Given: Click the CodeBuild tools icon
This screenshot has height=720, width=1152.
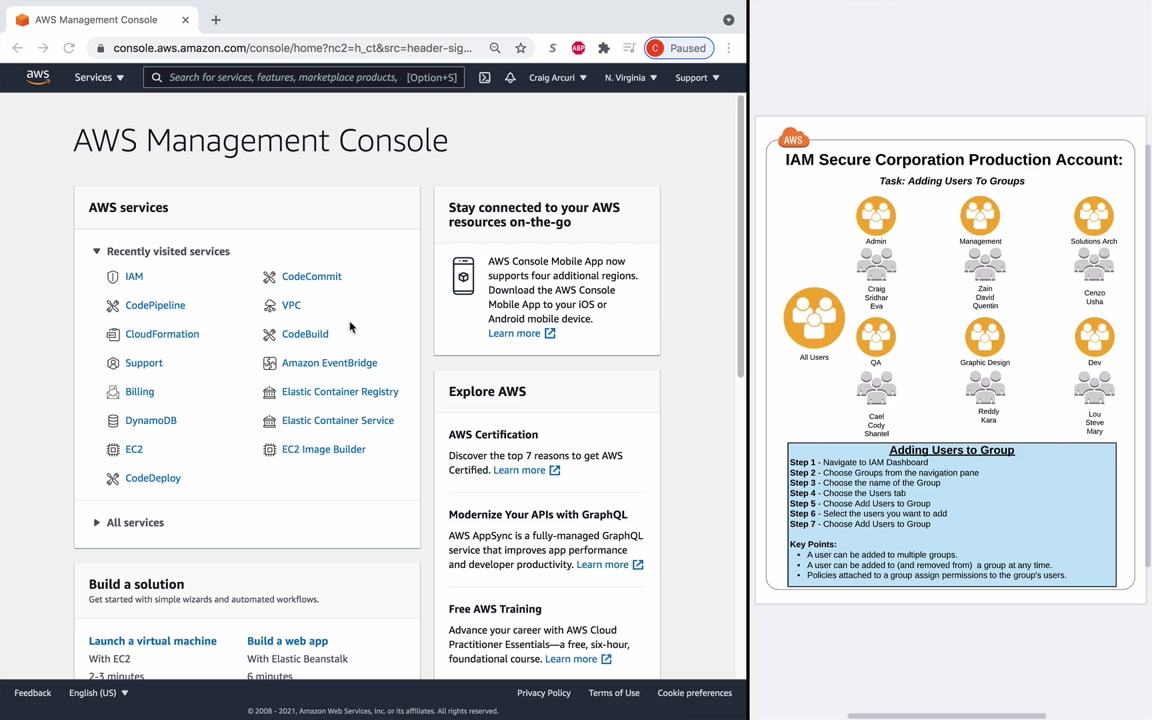Looking at the screenshot, I should pyautogui.click(x=270, y=334).
